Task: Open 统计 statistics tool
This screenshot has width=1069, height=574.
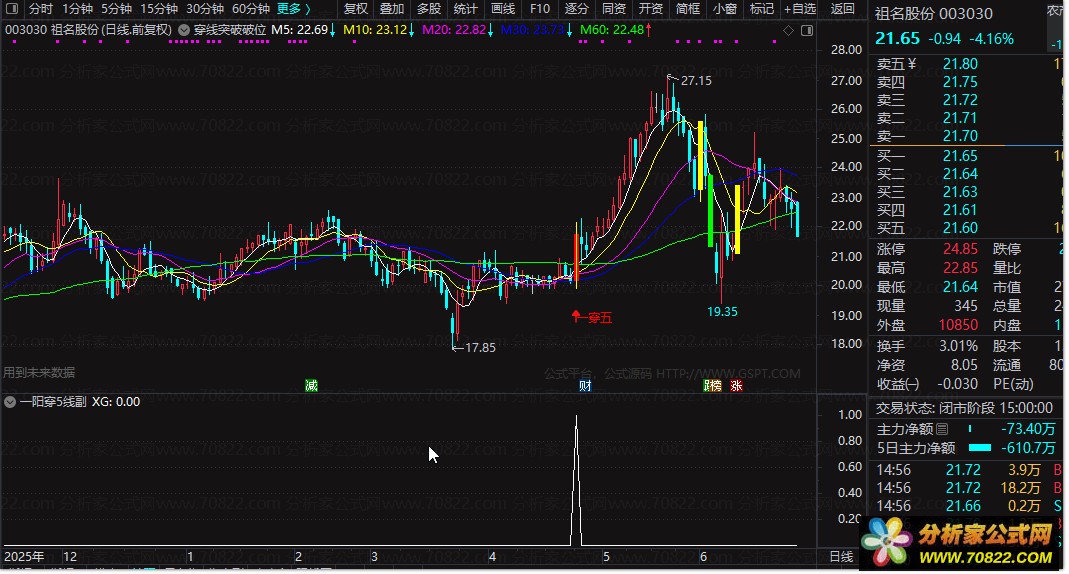Action: (466, 9)
